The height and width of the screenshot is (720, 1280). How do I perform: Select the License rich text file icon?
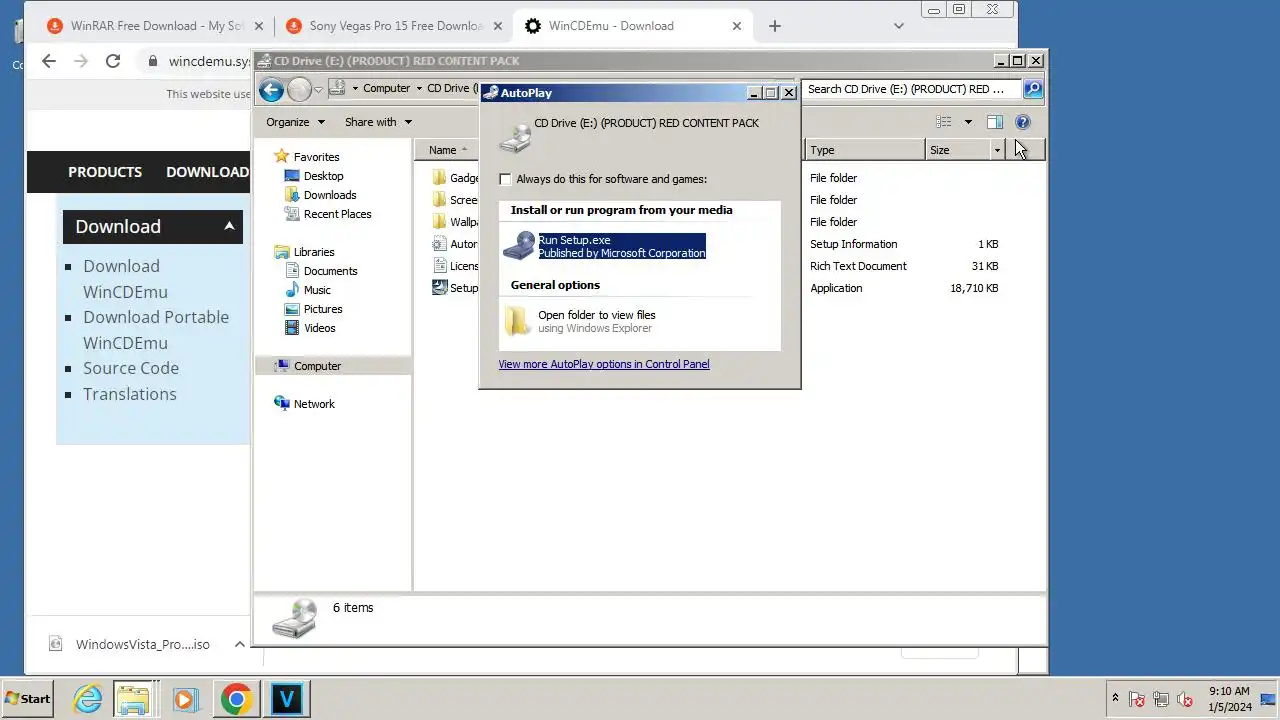pos(439,266)
